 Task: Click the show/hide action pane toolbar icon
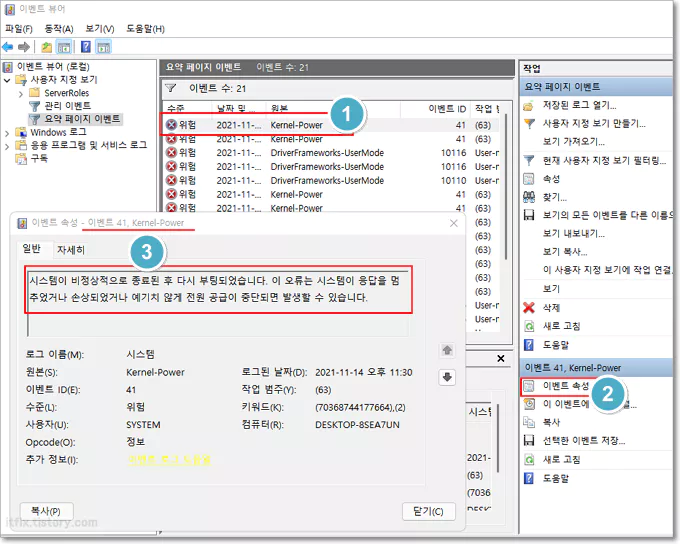(104, 47)
